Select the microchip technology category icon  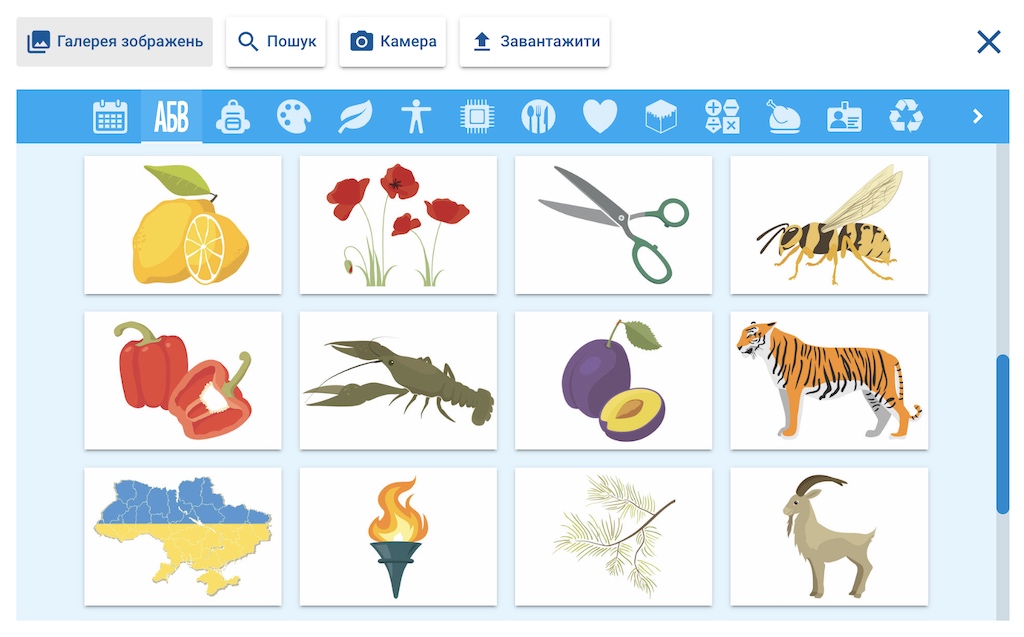point(477,117)
